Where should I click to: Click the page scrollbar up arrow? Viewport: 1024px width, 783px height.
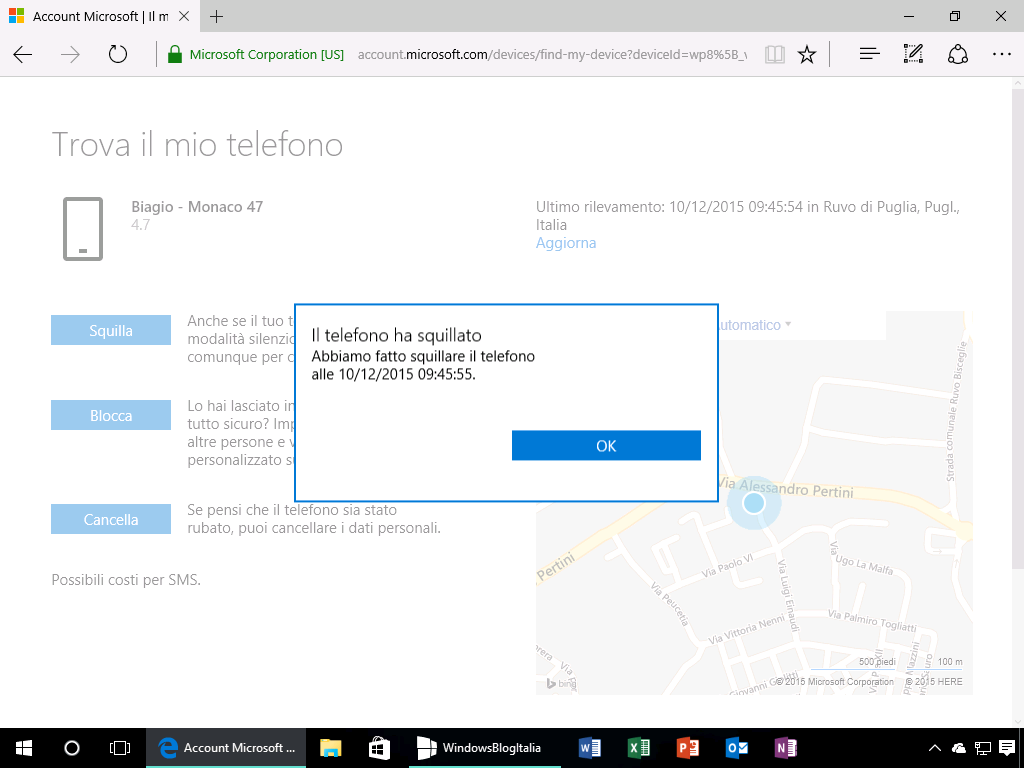pos(1017,84)
